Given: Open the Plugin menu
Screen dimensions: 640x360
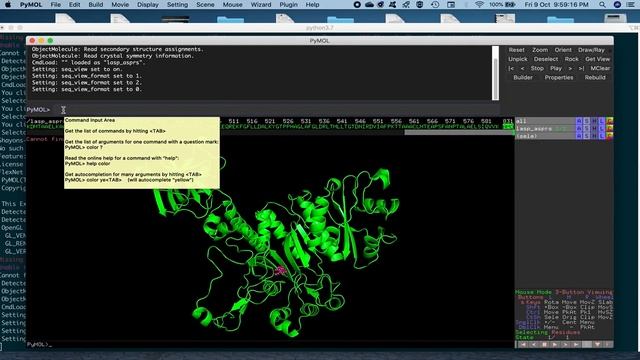Looking at the screenshot, I should click(288, 4).
